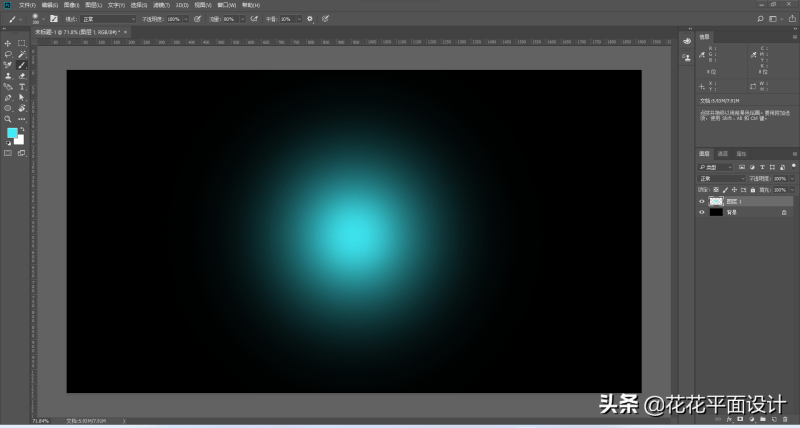Expand the layer blending mode dropdown
Viewport: 800px width, 428px height.
coord(722,178)
